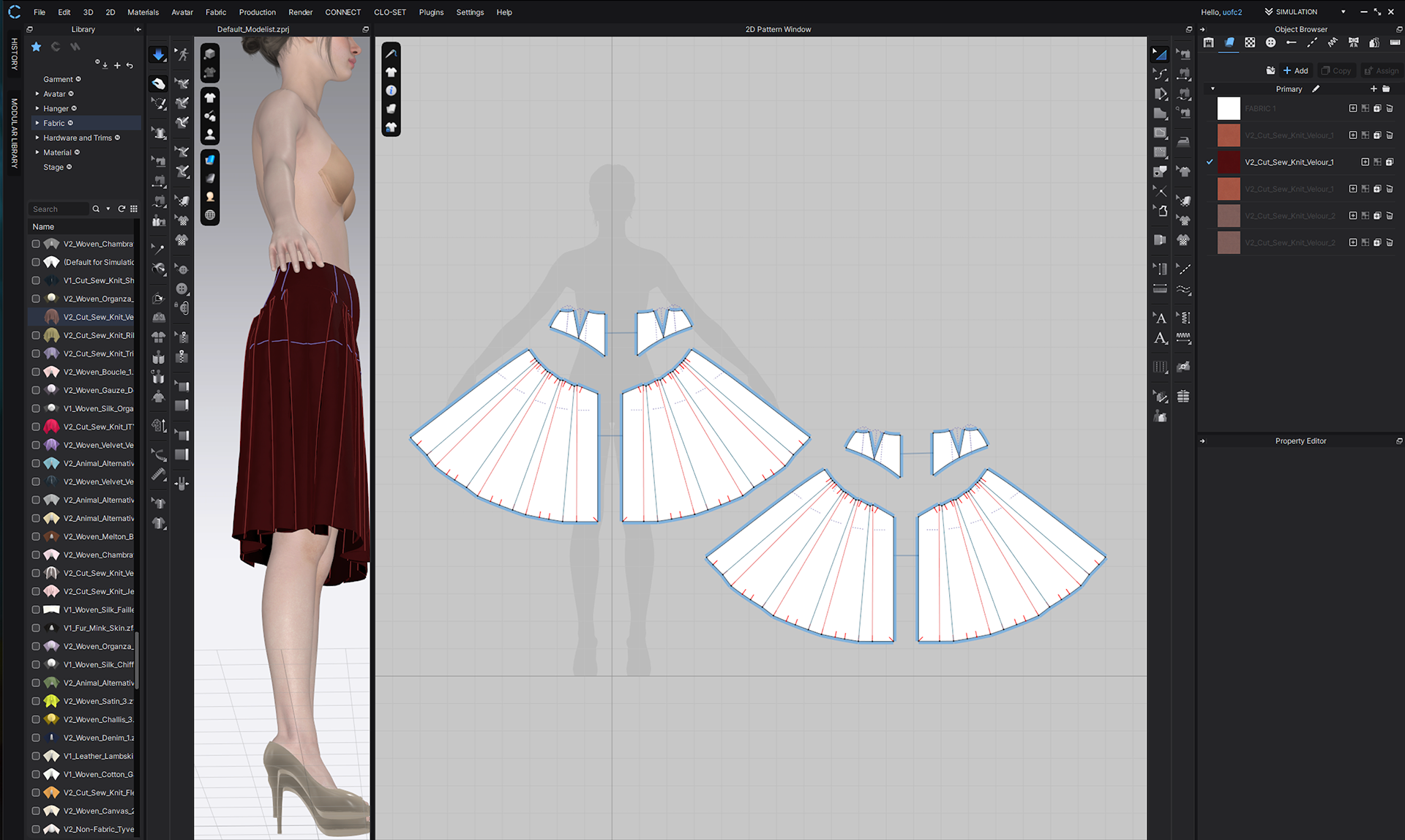Click the hand Select/Move tool
1405x840 pixels.
click(x=158, y=83)
